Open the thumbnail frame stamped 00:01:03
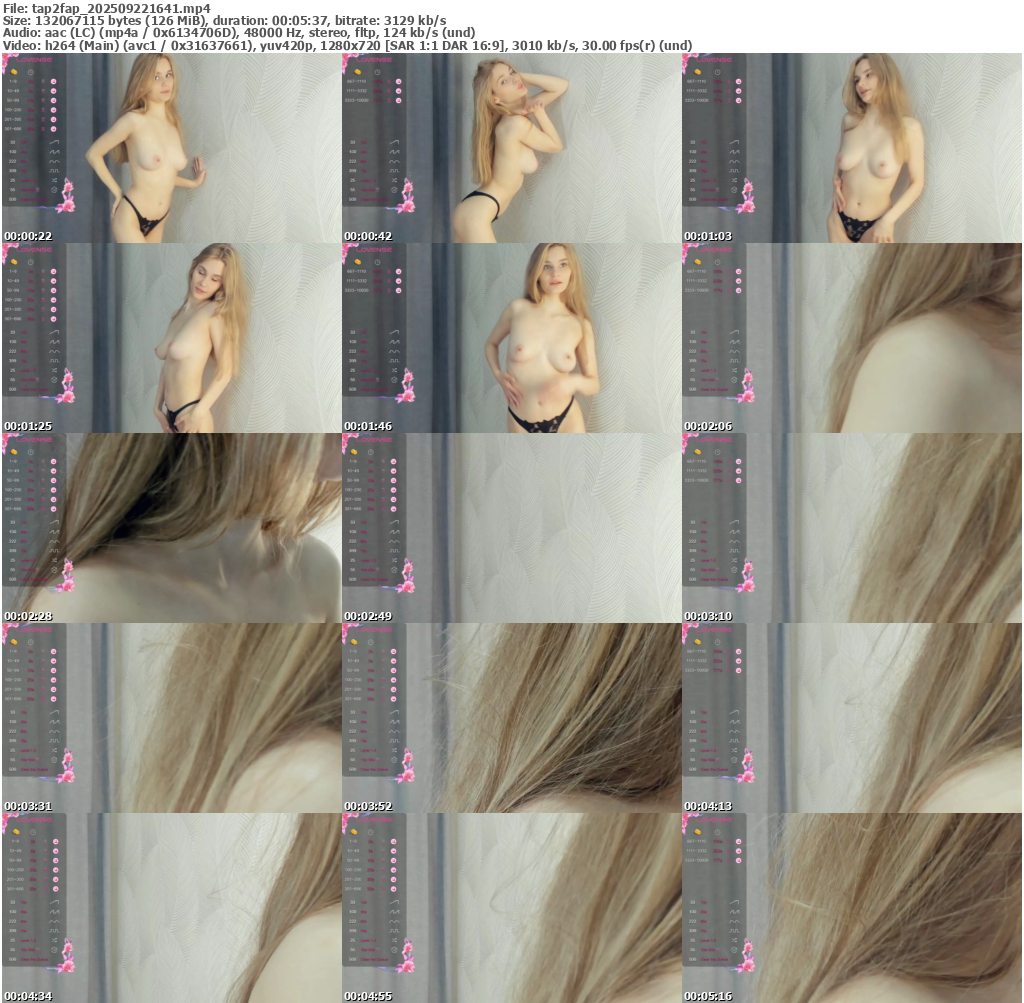 point(852,148)
